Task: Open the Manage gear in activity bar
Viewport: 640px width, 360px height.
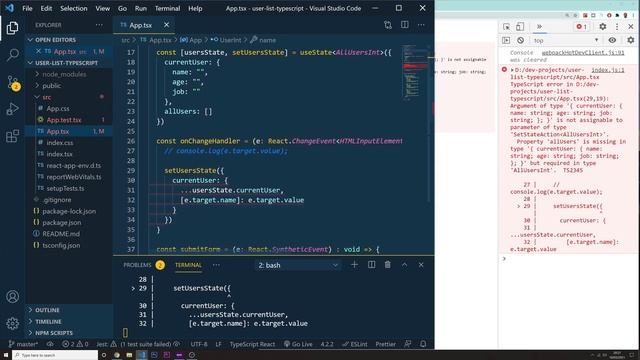Action: pos(12,323)
